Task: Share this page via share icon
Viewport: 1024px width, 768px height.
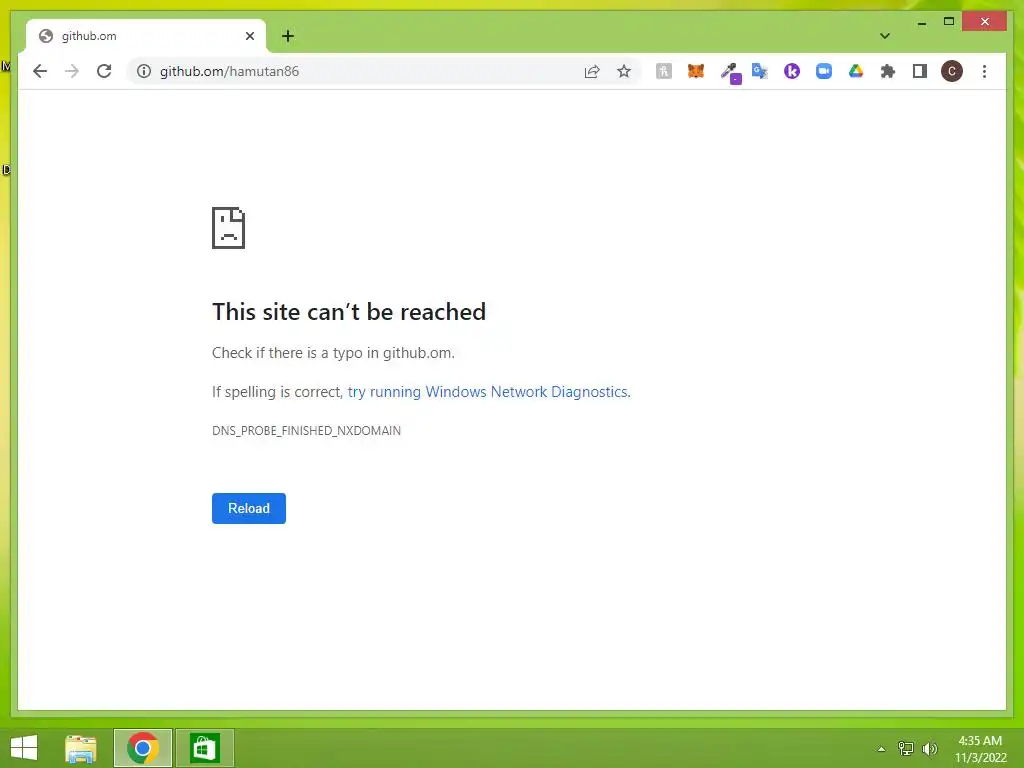Action: (x=592, y=71)
